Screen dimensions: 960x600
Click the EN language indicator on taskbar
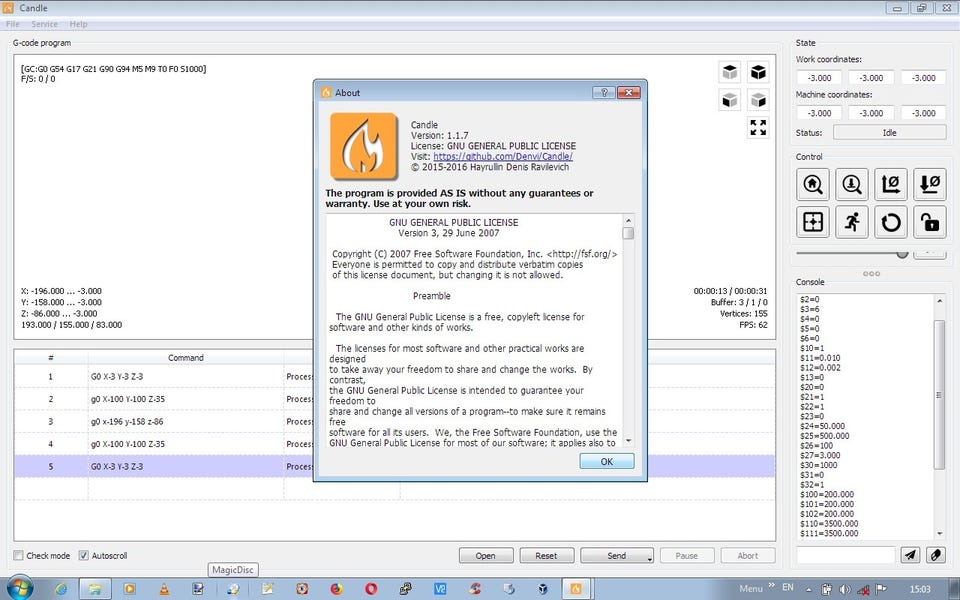click(x=788, y=587)
